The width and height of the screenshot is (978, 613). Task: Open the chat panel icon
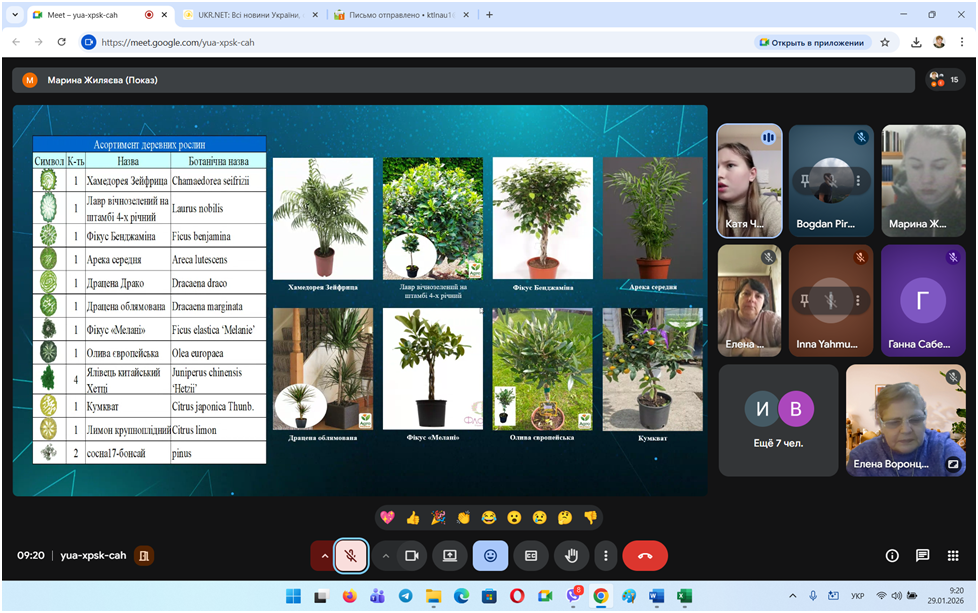(x=922, y=555)
